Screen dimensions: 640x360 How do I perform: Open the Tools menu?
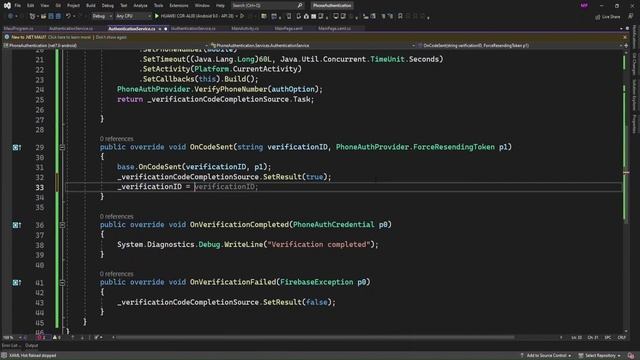tap(158, 6)
